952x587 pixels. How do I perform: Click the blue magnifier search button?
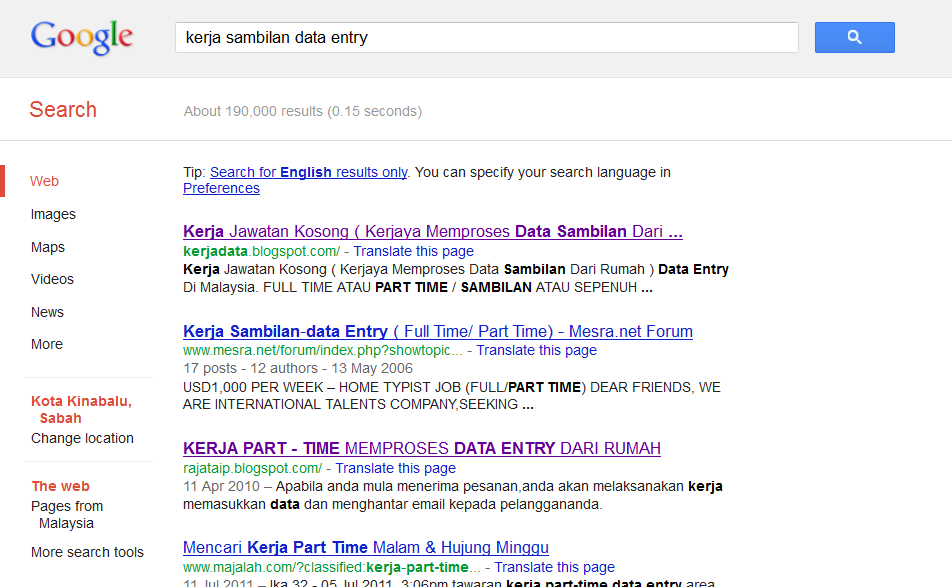[x=854, y=38]
